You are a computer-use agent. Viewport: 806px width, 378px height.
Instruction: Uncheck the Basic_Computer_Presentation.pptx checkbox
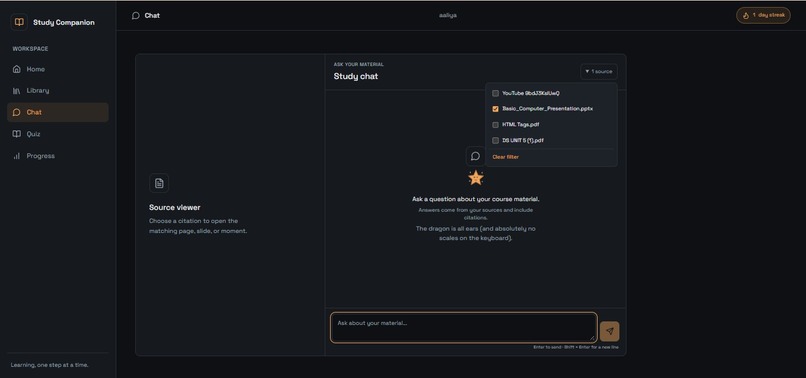click(x=496, y=109)
